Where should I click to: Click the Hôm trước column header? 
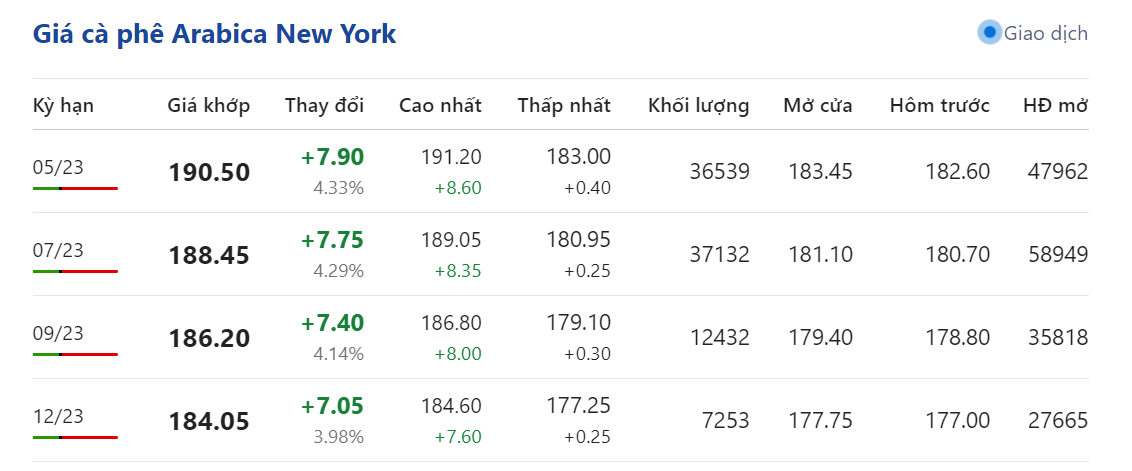[939, 106]
